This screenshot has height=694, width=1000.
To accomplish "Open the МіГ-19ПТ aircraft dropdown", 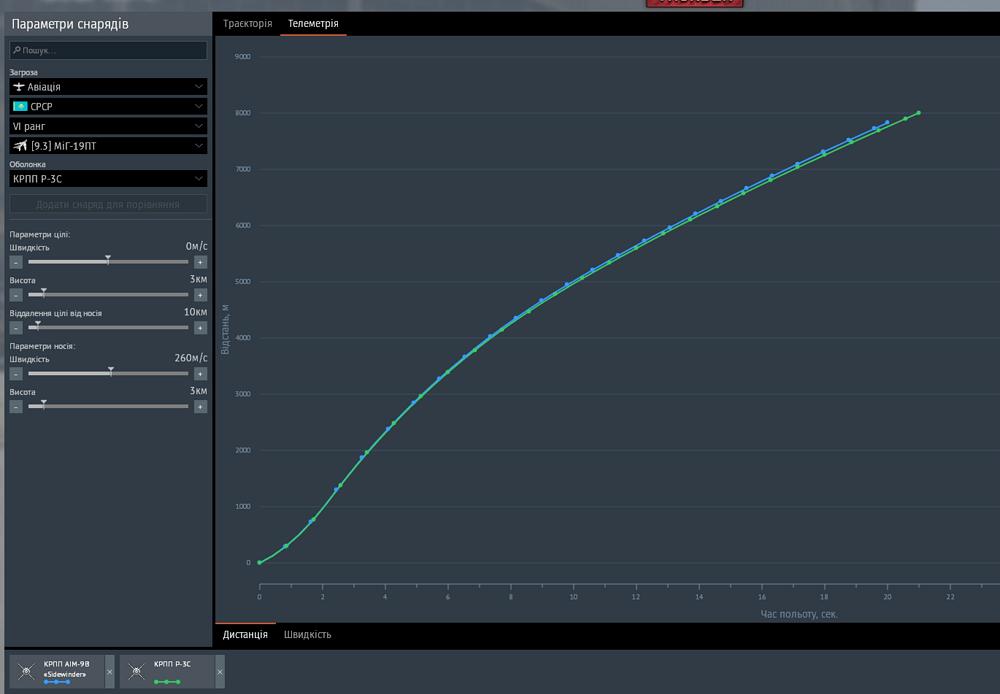I will pos(108,146).
